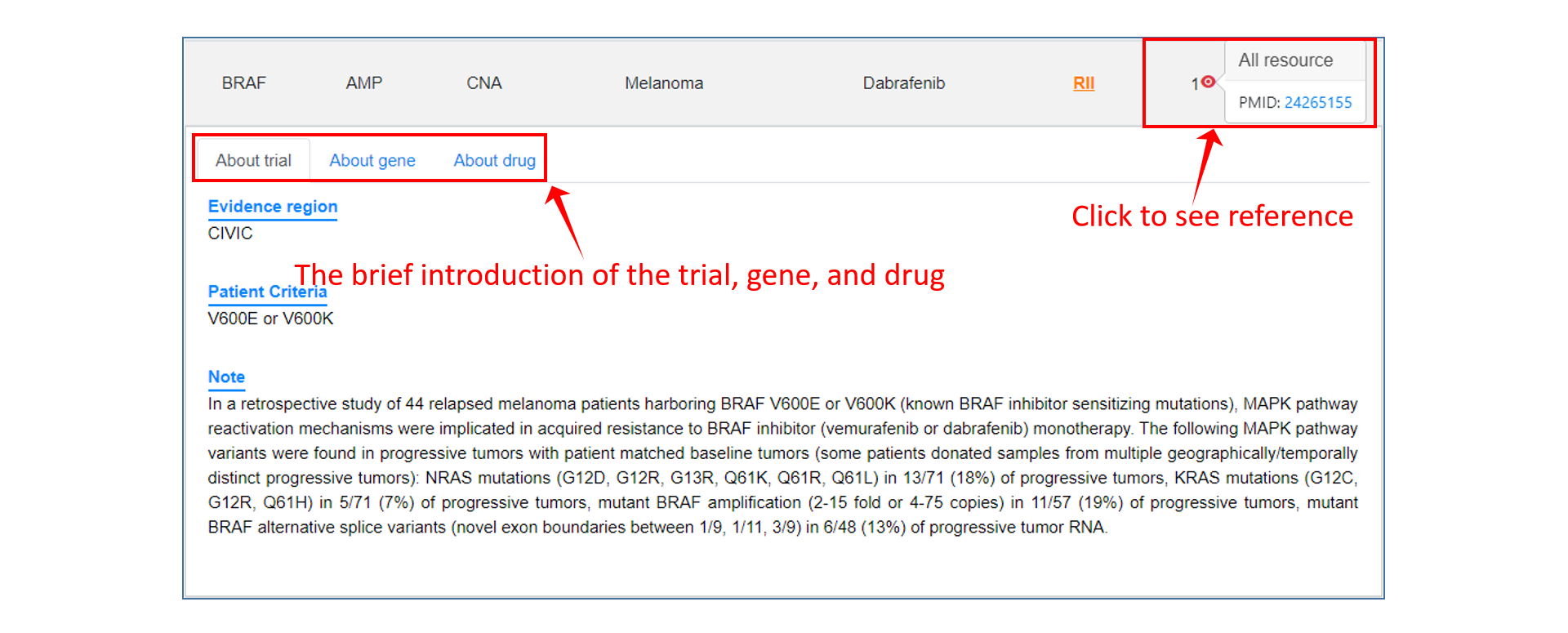Click the reference count number 1
Viewport: 1568px width, 633px height.
(x=1195, y=84)
